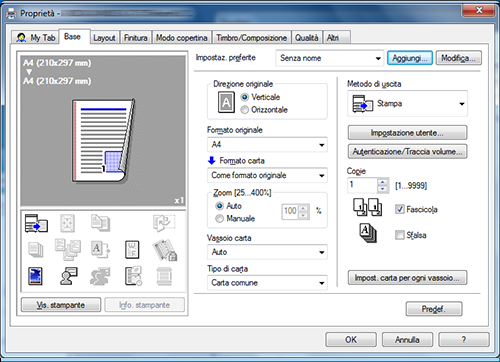This screenshot has width=500, height=362.
Task: Click the greyed tilted page with padlock icon
Action: pos(165,250)
